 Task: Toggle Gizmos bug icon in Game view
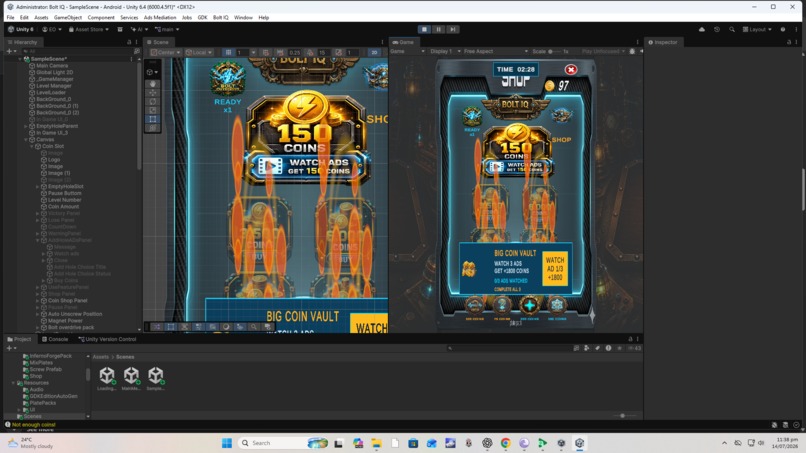coord(632,51)
